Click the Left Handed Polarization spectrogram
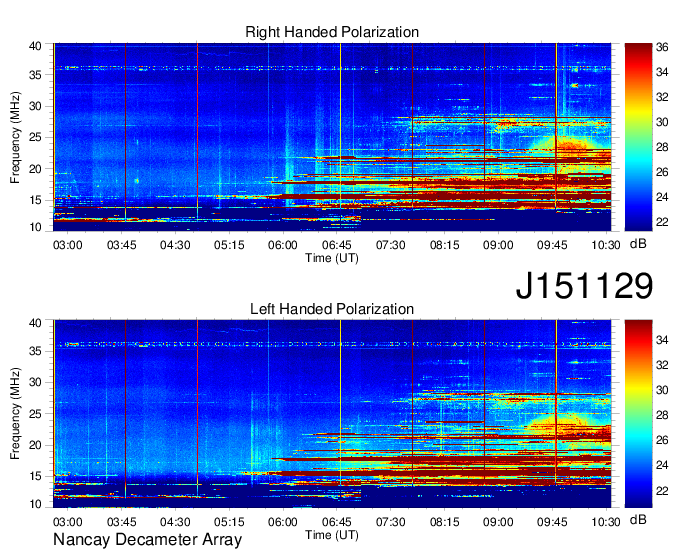Image resolution: width=680 pixels, height=552 pixels. tap(332, 414)
